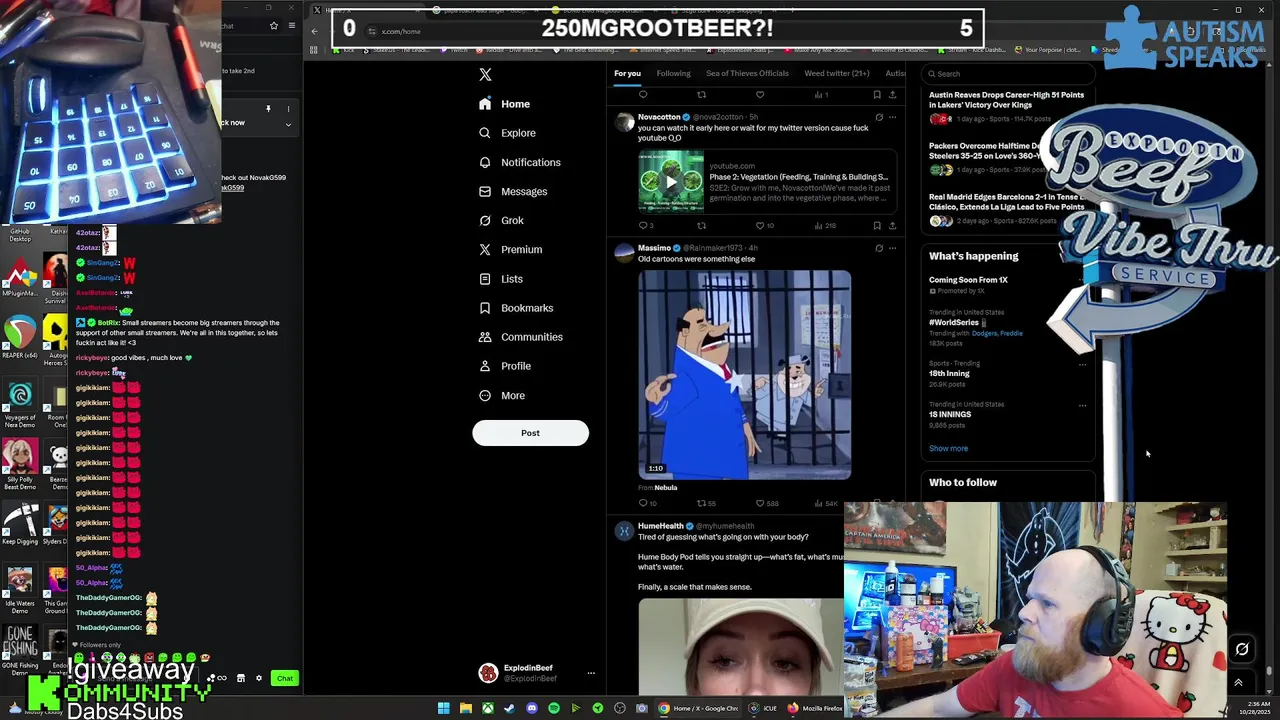1280x720 pixels.
Task: Open Kick chat settings gear
Action: [x=258, y=678]
